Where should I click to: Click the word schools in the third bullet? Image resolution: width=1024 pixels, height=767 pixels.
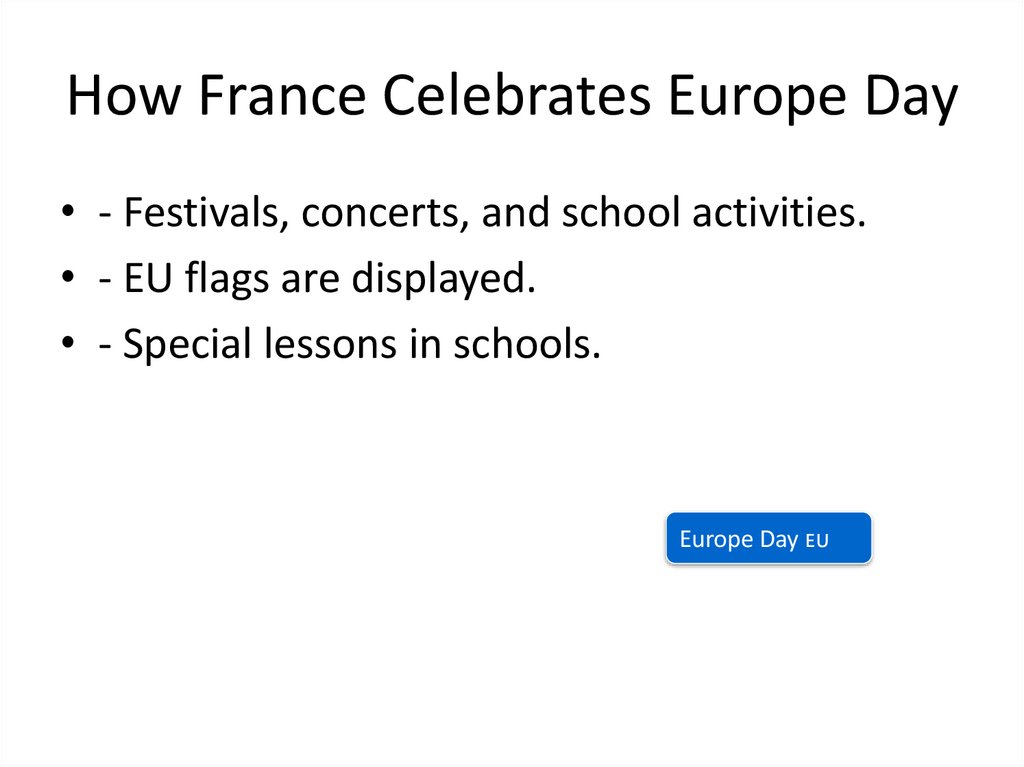[527, 345]
